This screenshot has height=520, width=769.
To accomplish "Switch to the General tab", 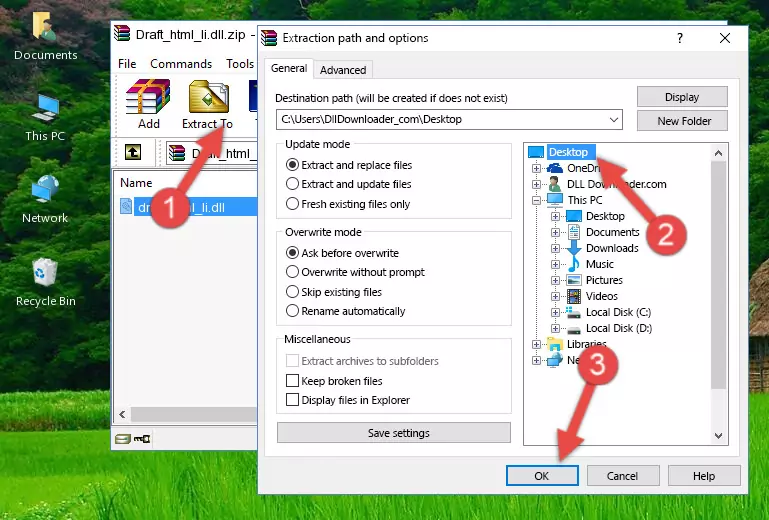I will 289,68.
